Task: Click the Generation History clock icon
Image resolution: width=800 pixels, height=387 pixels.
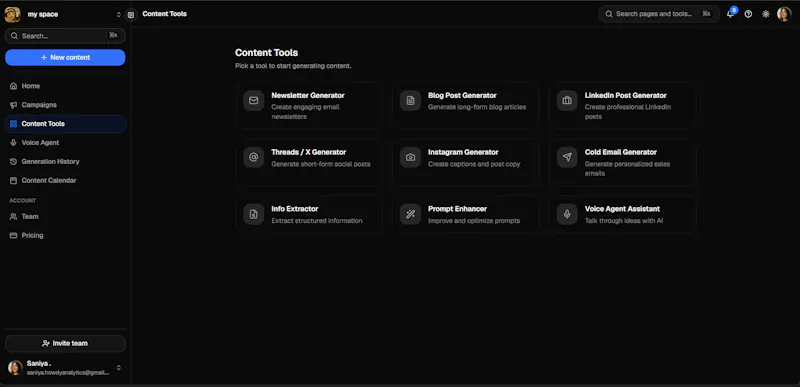Action: point(13,162)
